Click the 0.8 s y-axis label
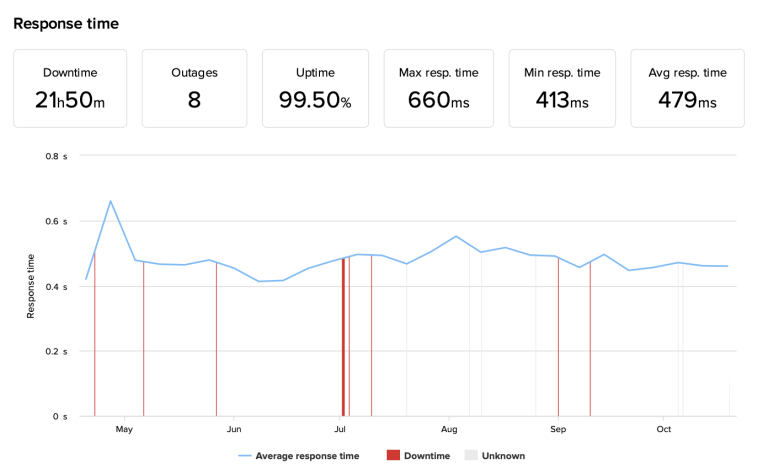This screenshot has width=768, height=474. pos(56,156)
